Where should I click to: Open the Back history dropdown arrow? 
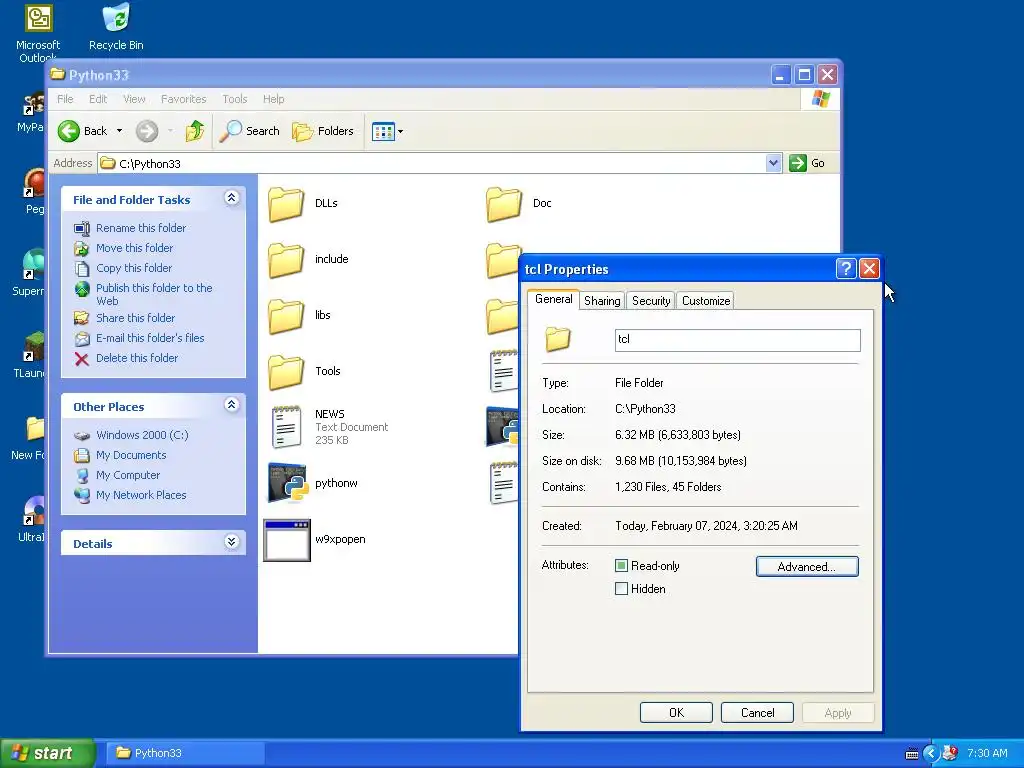[120, 131]
